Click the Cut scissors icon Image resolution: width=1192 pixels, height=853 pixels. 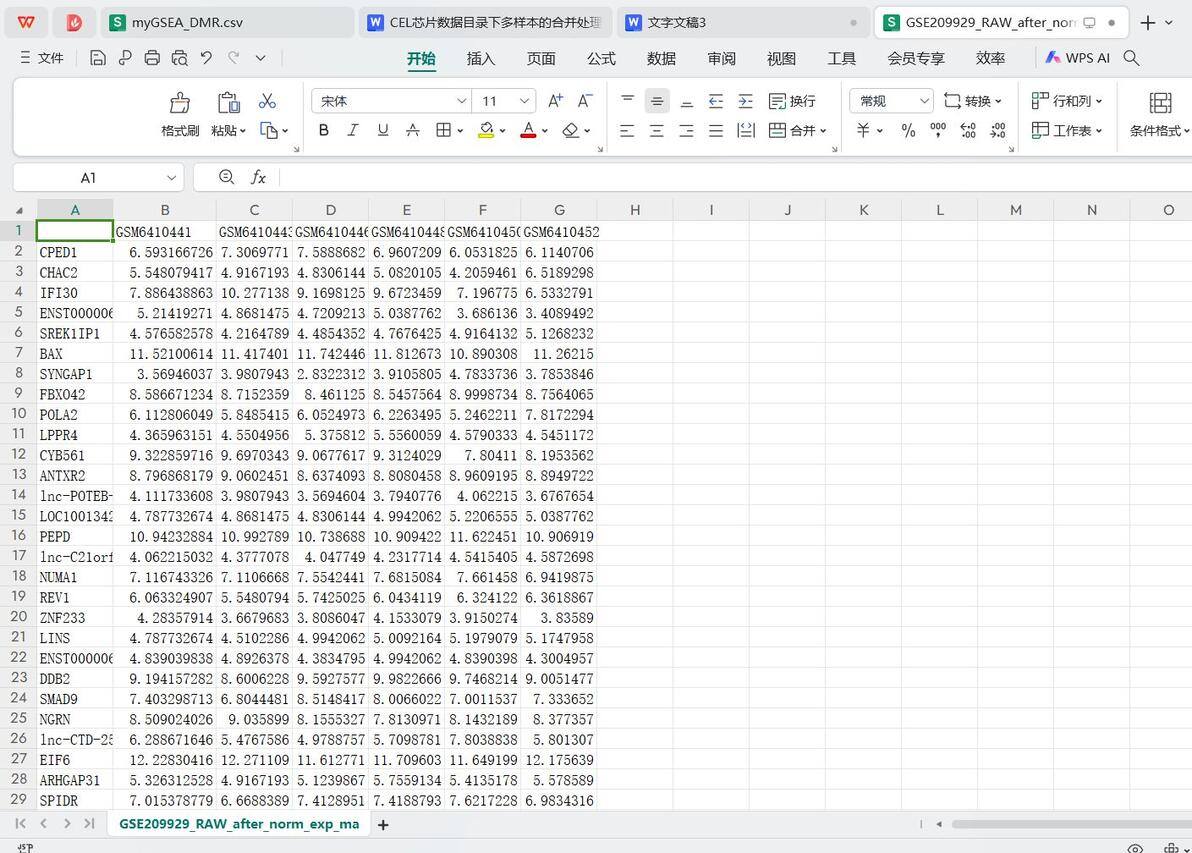tap(267, 101)
